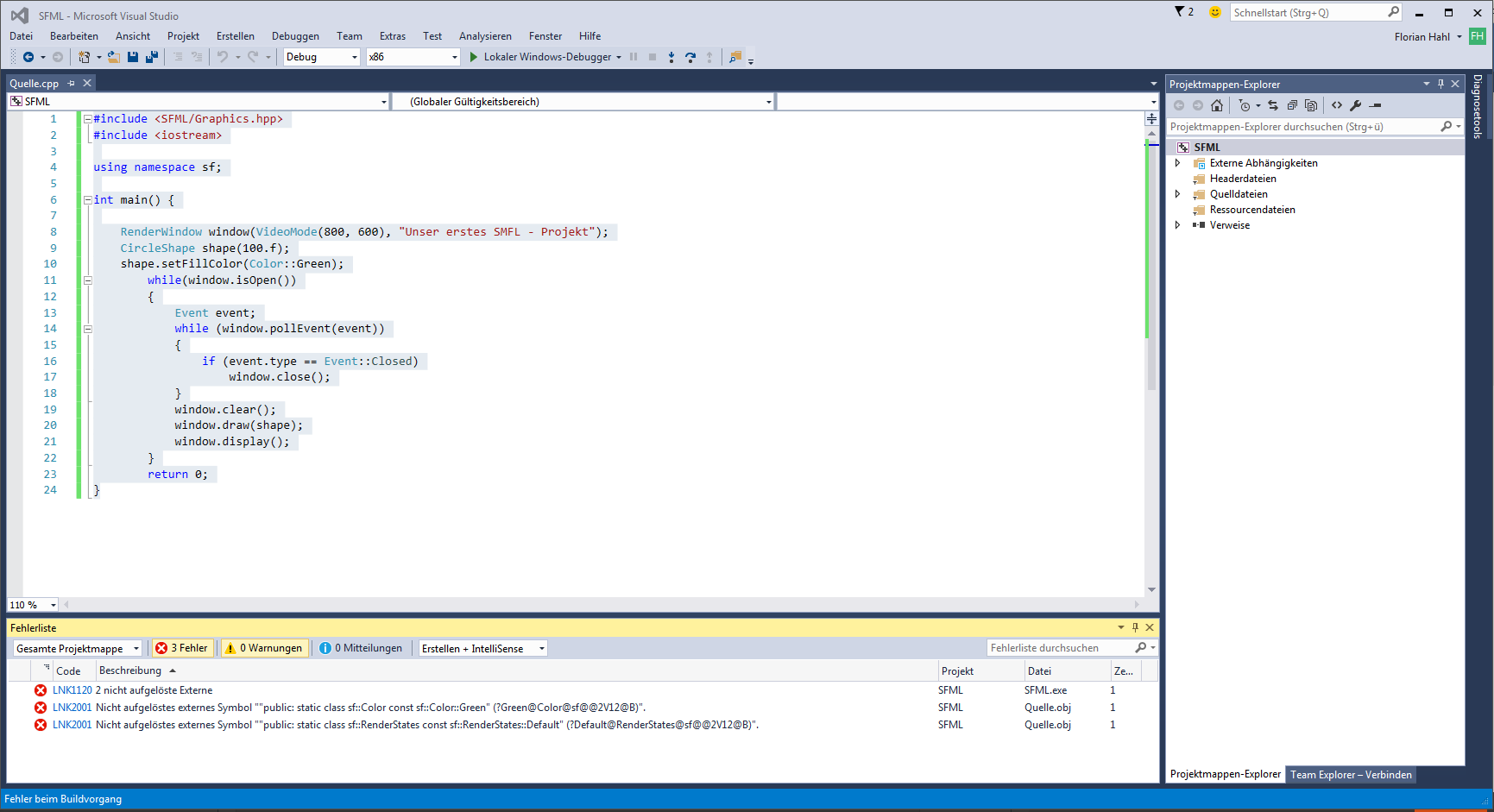Image resolution: width=1494 pixels, height=812 pixels.
Task: Close the Quelle.cpp tab
Action: click(87, 84)
